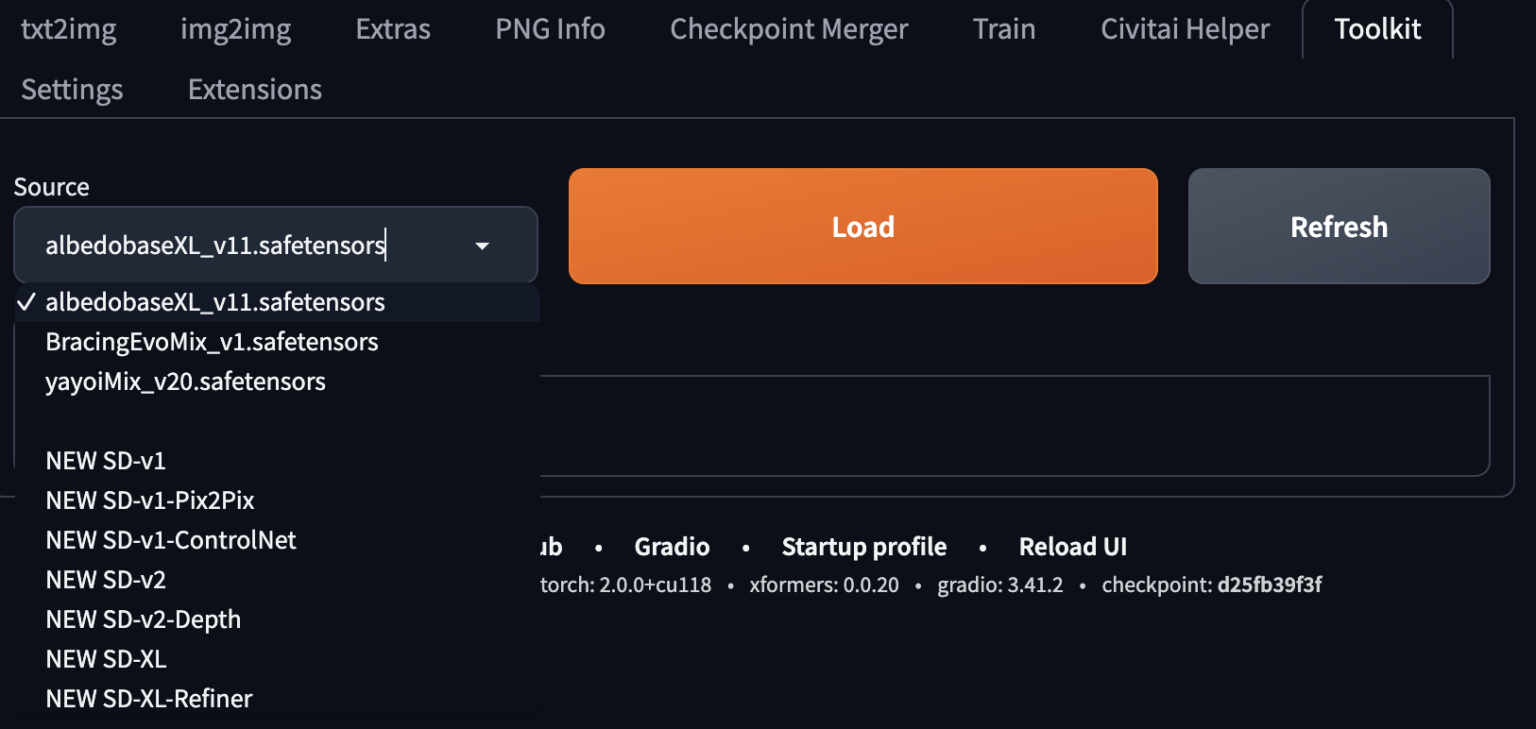
Task: Go to the Checkpoint Merger tab
Action: [788, 29]
